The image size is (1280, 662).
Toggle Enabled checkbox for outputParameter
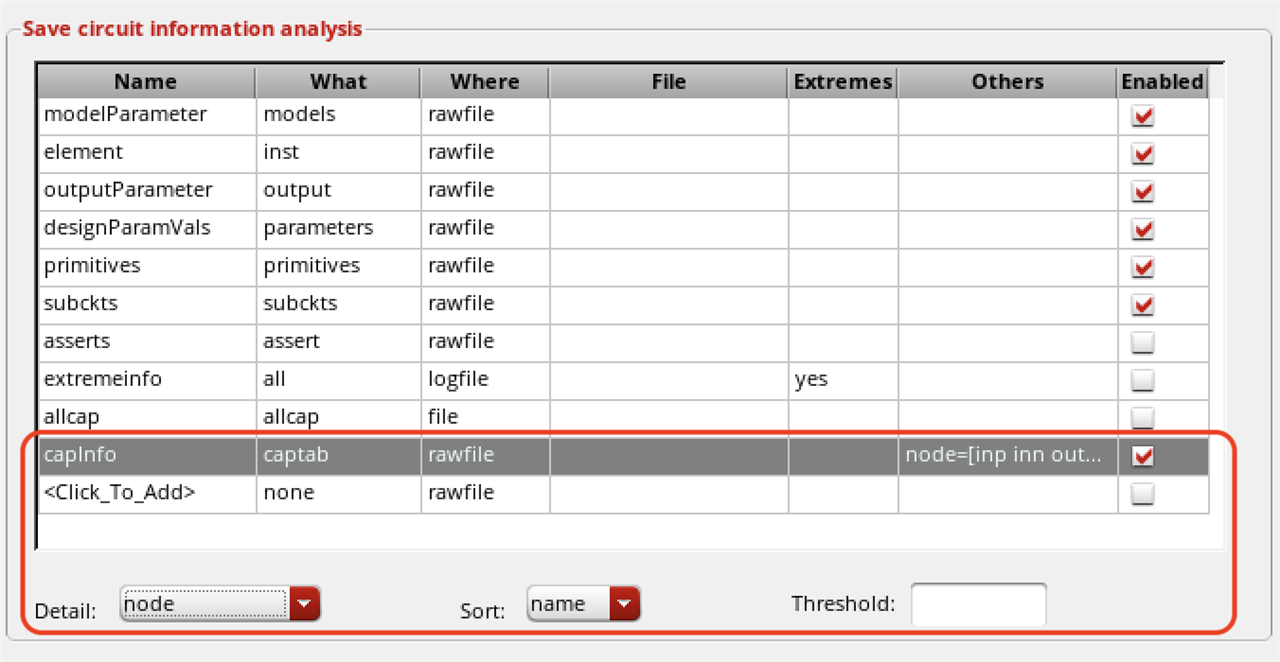[1142, 192]
